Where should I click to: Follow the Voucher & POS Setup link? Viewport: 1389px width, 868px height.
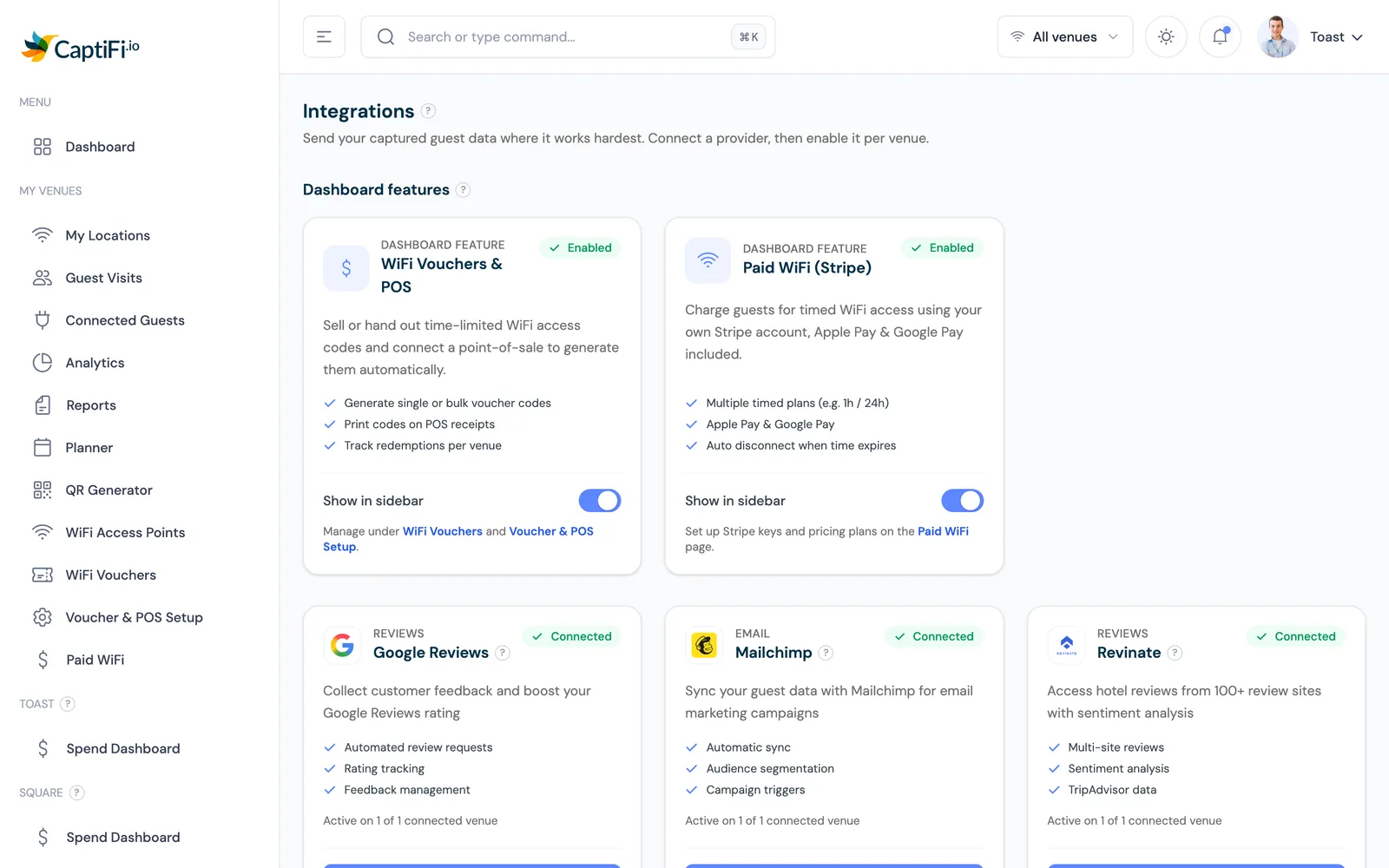tap(458, 539)
